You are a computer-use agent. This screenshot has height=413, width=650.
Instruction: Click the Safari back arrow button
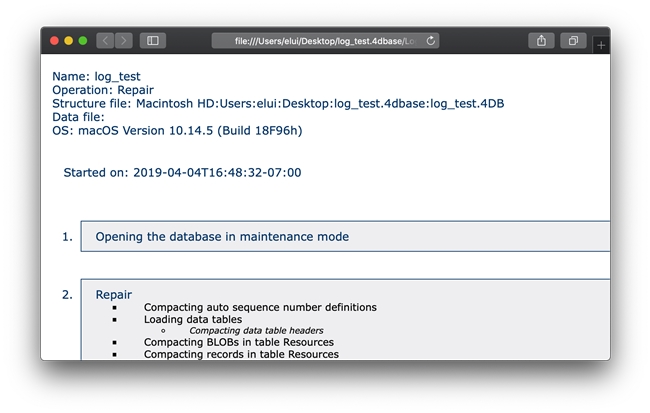point(105,41)
